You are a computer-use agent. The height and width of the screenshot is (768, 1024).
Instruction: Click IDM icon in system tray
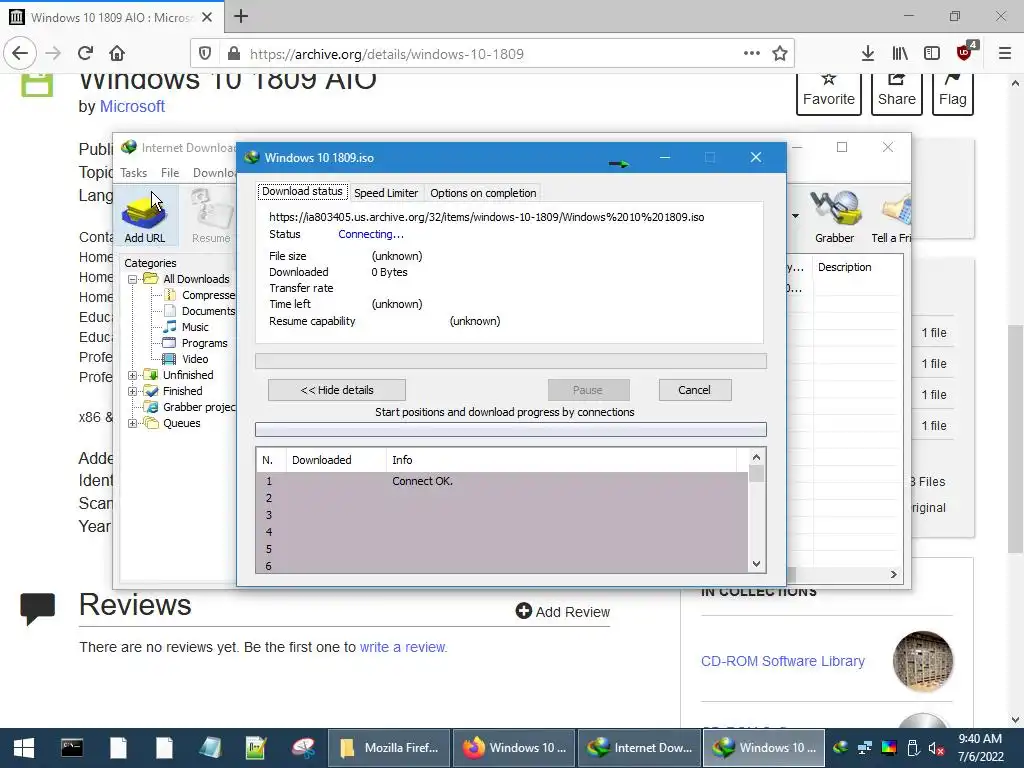coord(840,748)
